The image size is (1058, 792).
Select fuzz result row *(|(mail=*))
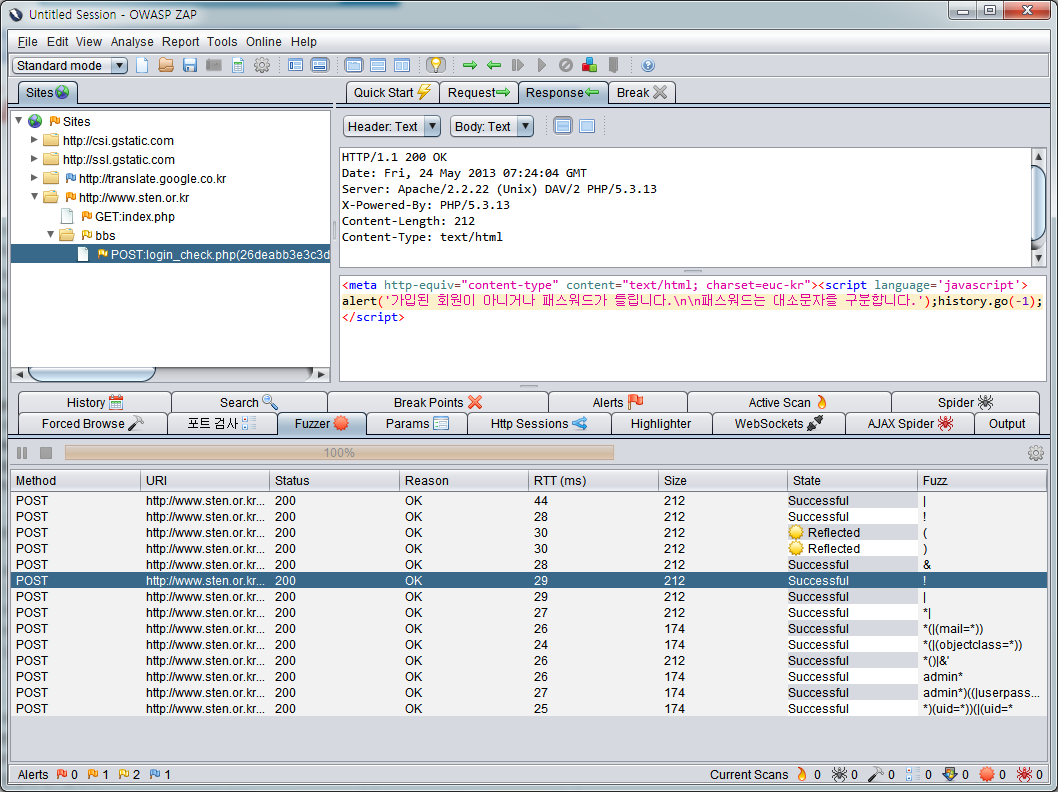pos(529,629)
